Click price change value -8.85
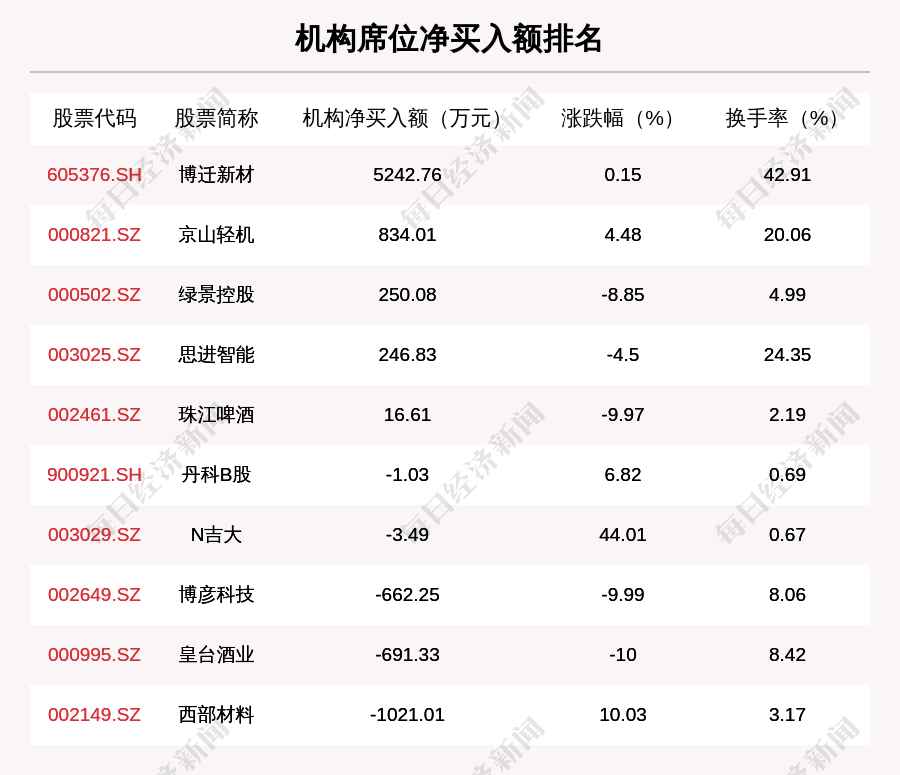900x775 pixels. [x=623, y=294]
